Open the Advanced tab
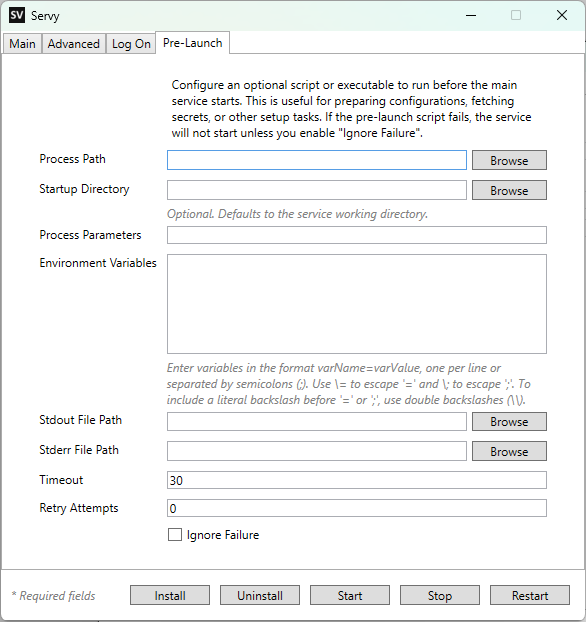This screenshot has width=586, height=622. tap(73, 44)
